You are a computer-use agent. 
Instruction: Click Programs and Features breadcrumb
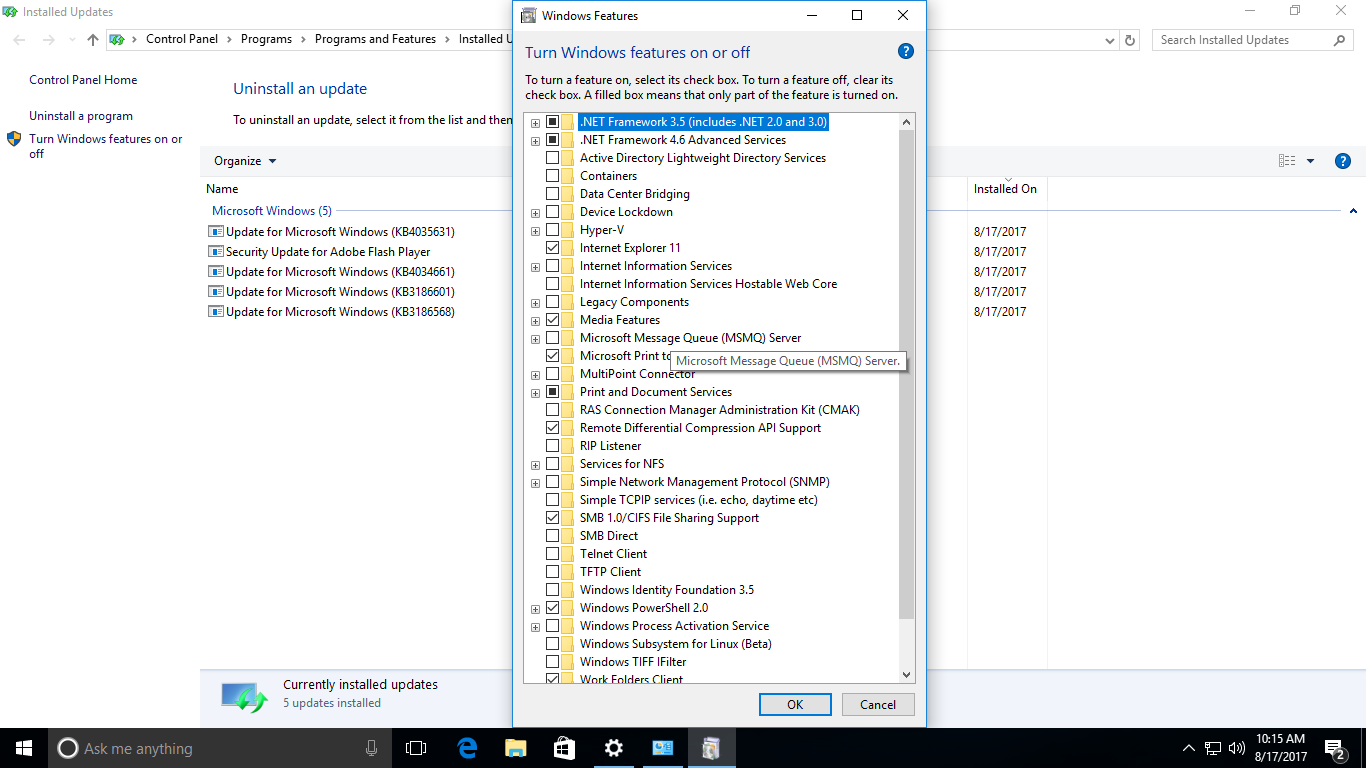(x=375, y=39)
